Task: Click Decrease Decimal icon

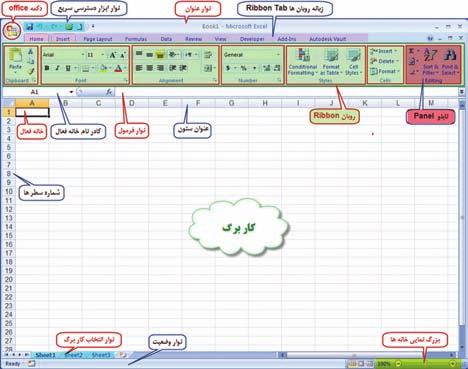Action: 277,68
